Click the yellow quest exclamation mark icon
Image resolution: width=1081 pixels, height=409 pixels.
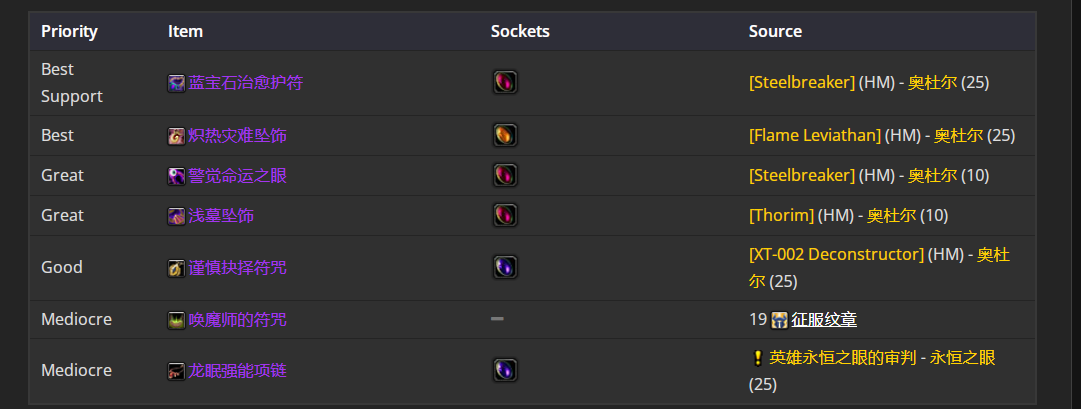(758, 358)
